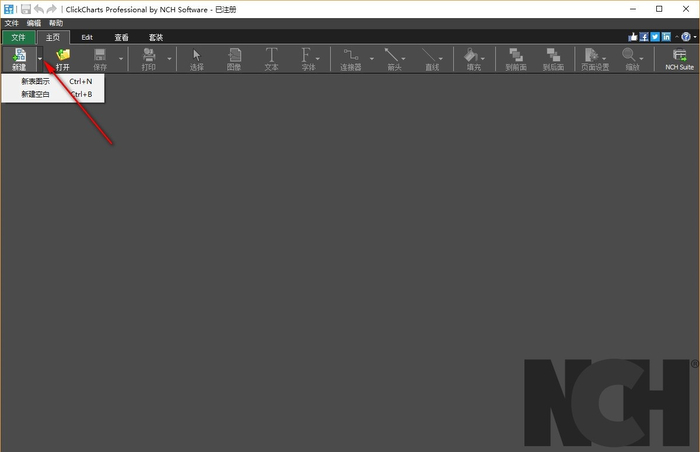The width and height of the screenshot is (700, 452).
Task: Click the thumbs-up like icon
Action: point(633,37)
